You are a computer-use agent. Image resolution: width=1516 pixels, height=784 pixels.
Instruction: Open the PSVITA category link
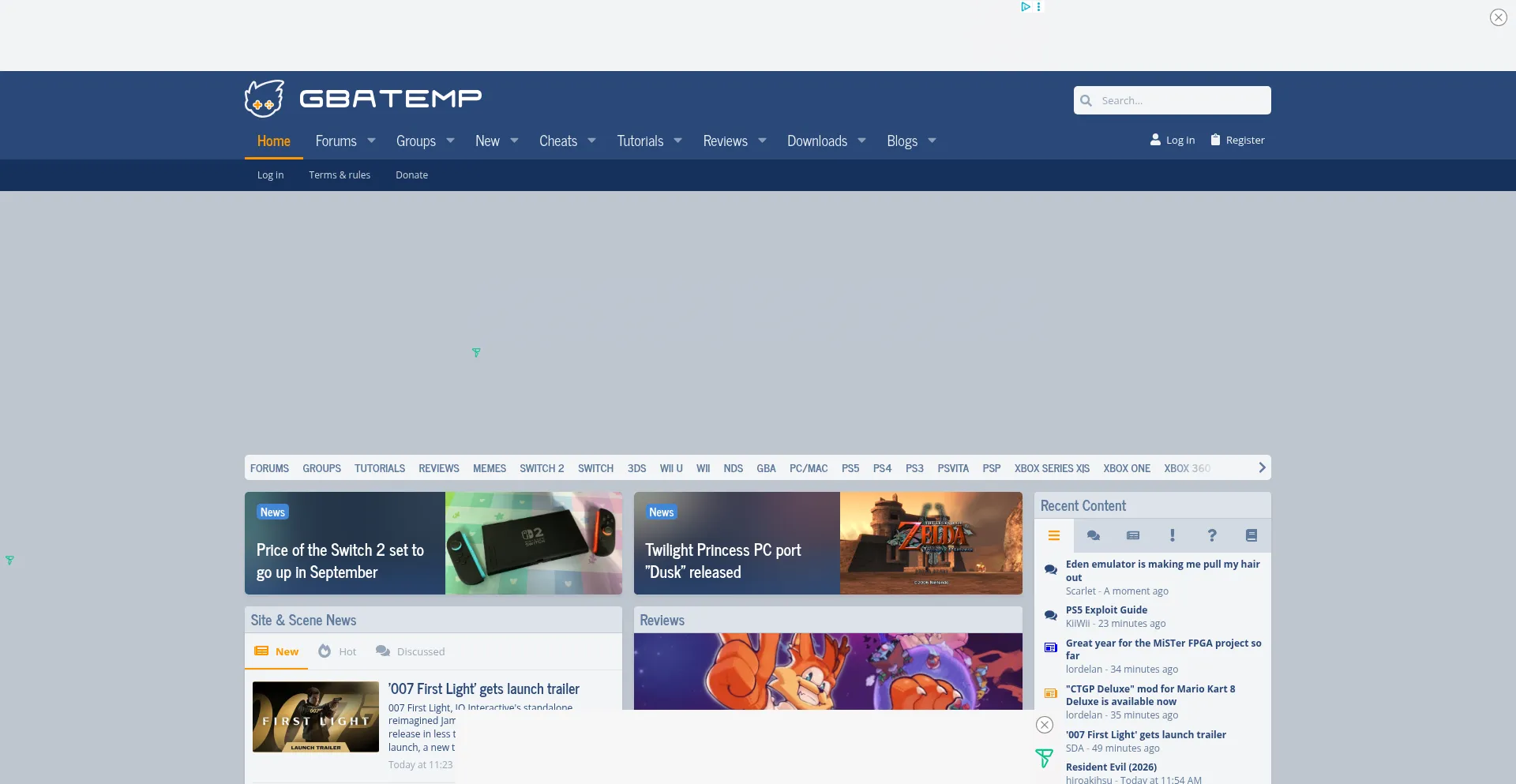[953, 468]
